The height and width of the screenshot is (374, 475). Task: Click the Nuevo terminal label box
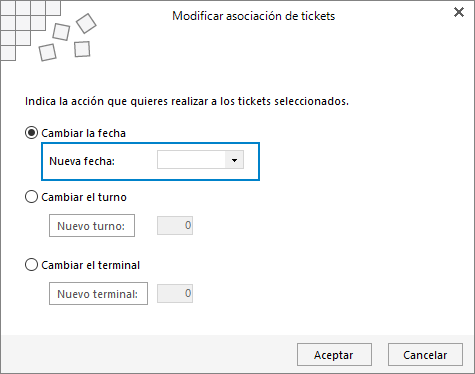point(98,294)
